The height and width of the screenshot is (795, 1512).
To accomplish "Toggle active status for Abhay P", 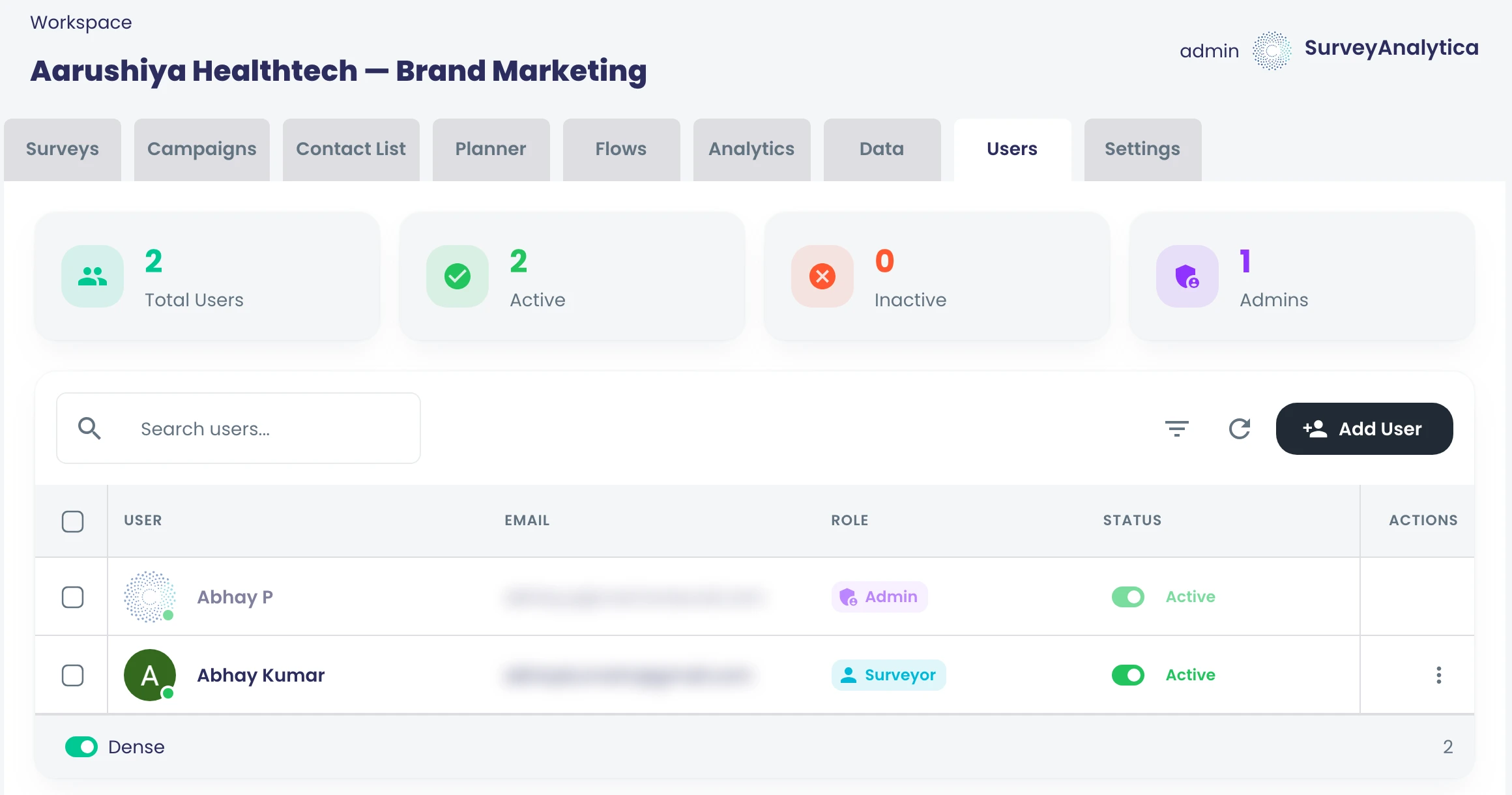I will tap(1128, 597).
